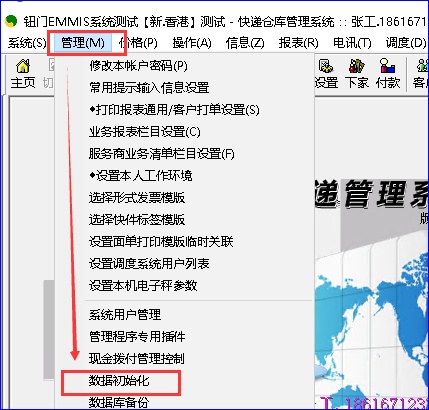Open the 报表(R) menu
The width and height of the screenshot is (429, 410).
coord(299,43)
